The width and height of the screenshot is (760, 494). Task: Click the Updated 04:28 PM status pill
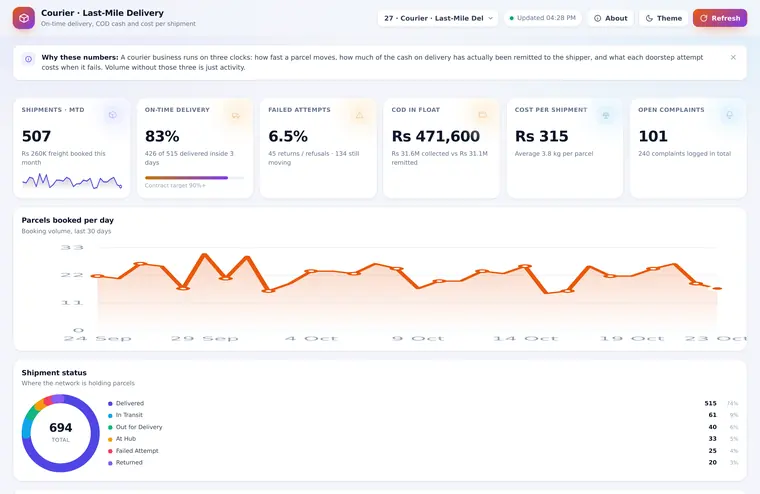click(542, 18)
